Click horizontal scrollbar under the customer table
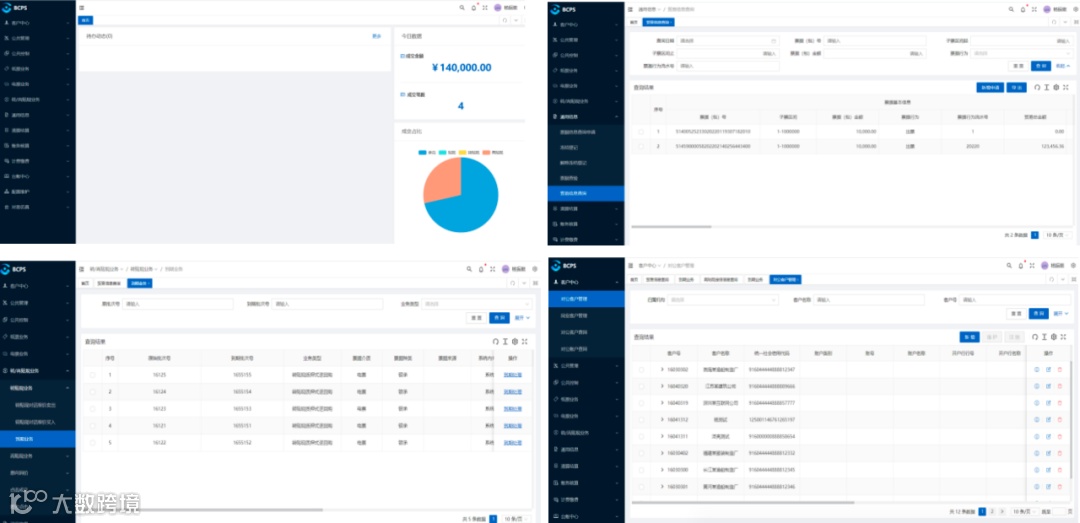Viewport: 1080px width, 523px height. point(742,502)
